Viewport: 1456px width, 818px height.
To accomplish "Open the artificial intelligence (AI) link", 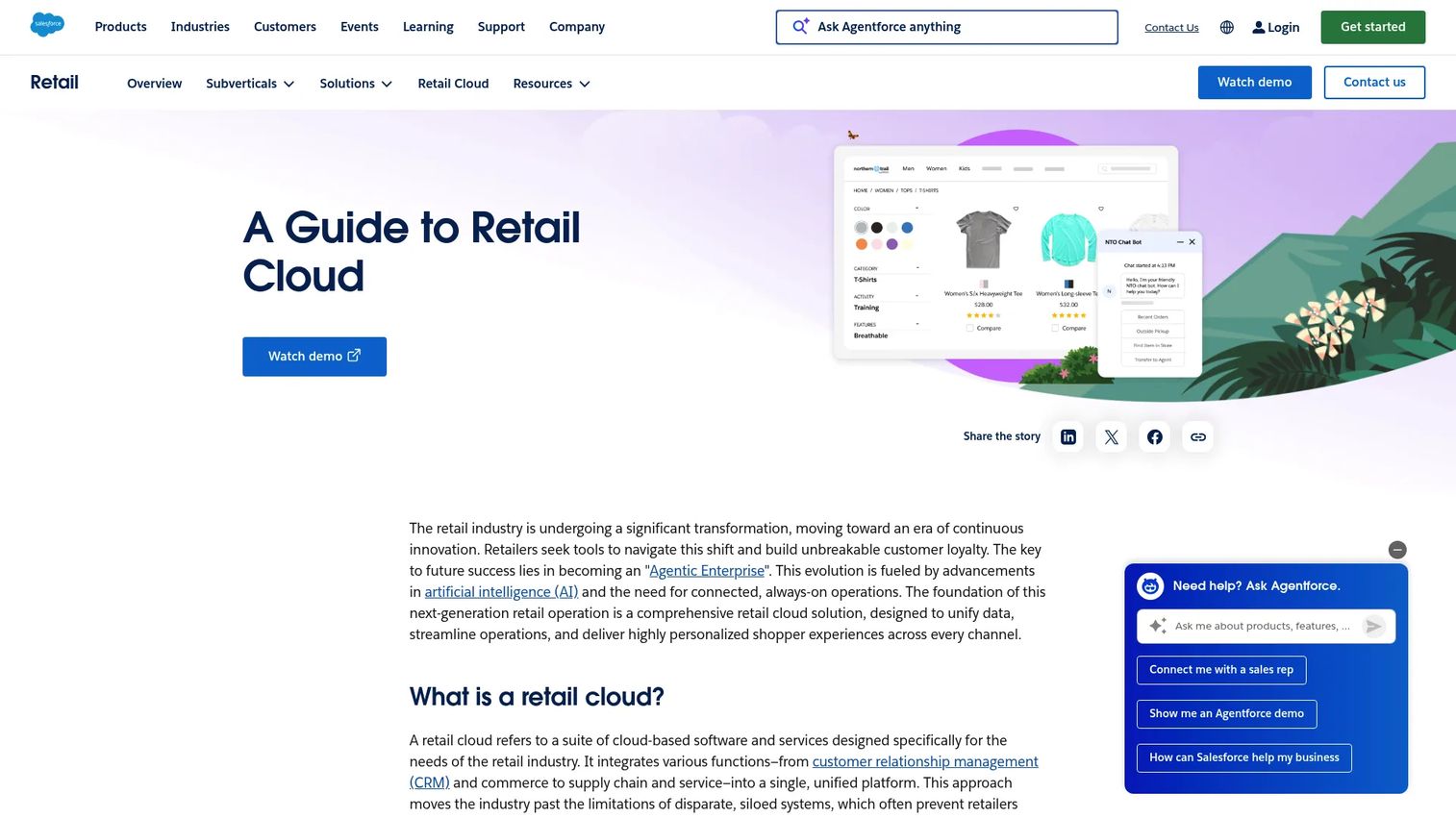I will pos(501,592).
